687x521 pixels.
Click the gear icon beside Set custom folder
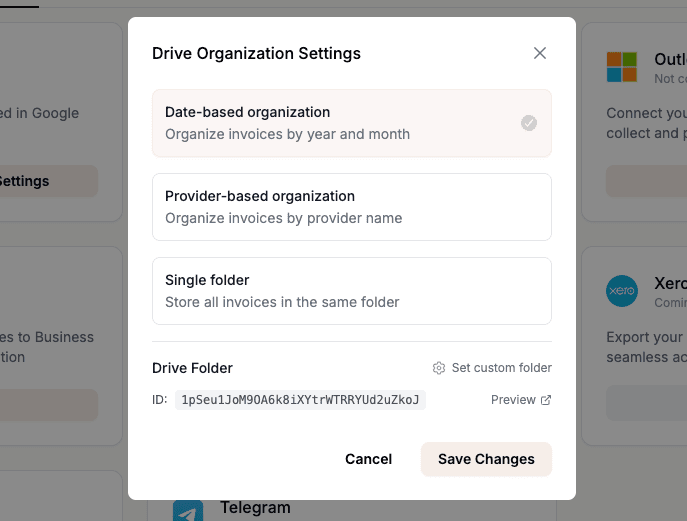pyautogui.click(x=439, y=368)
